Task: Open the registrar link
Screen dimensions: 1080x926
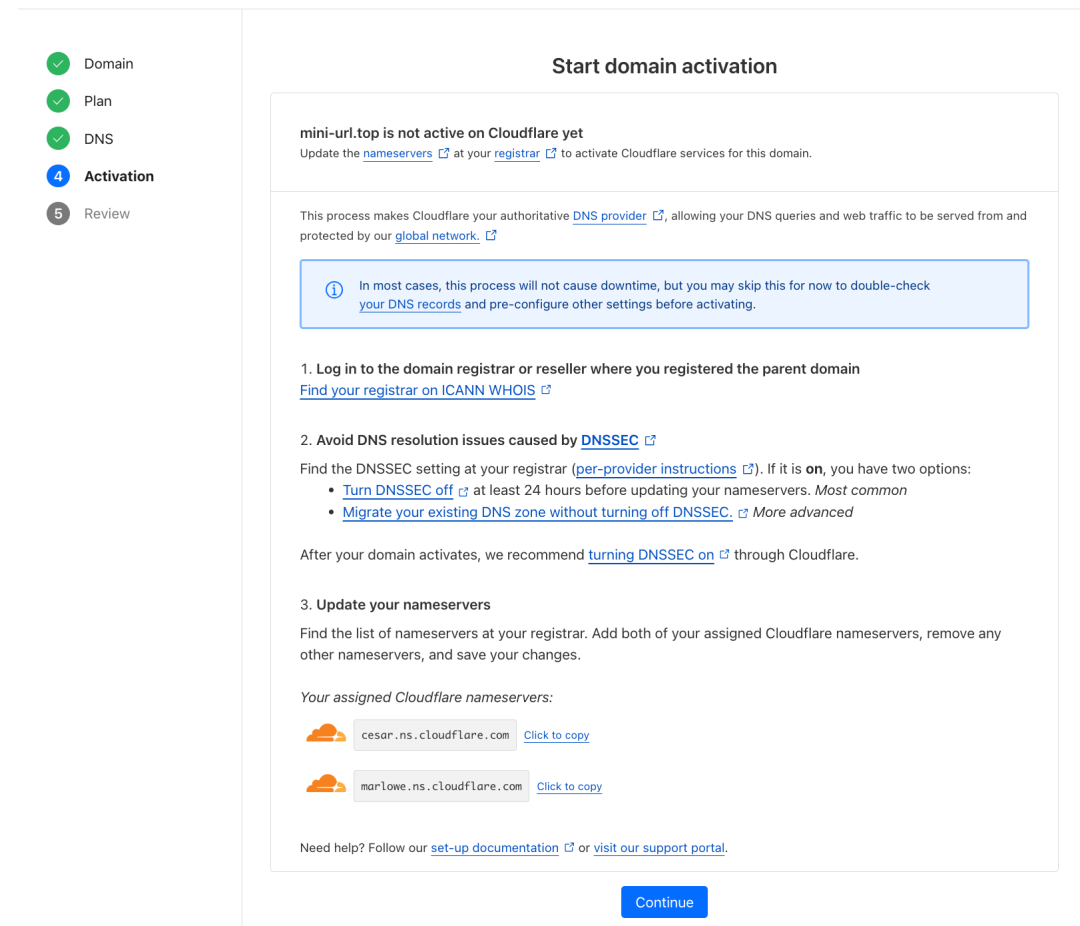Action: coord(517,153)
